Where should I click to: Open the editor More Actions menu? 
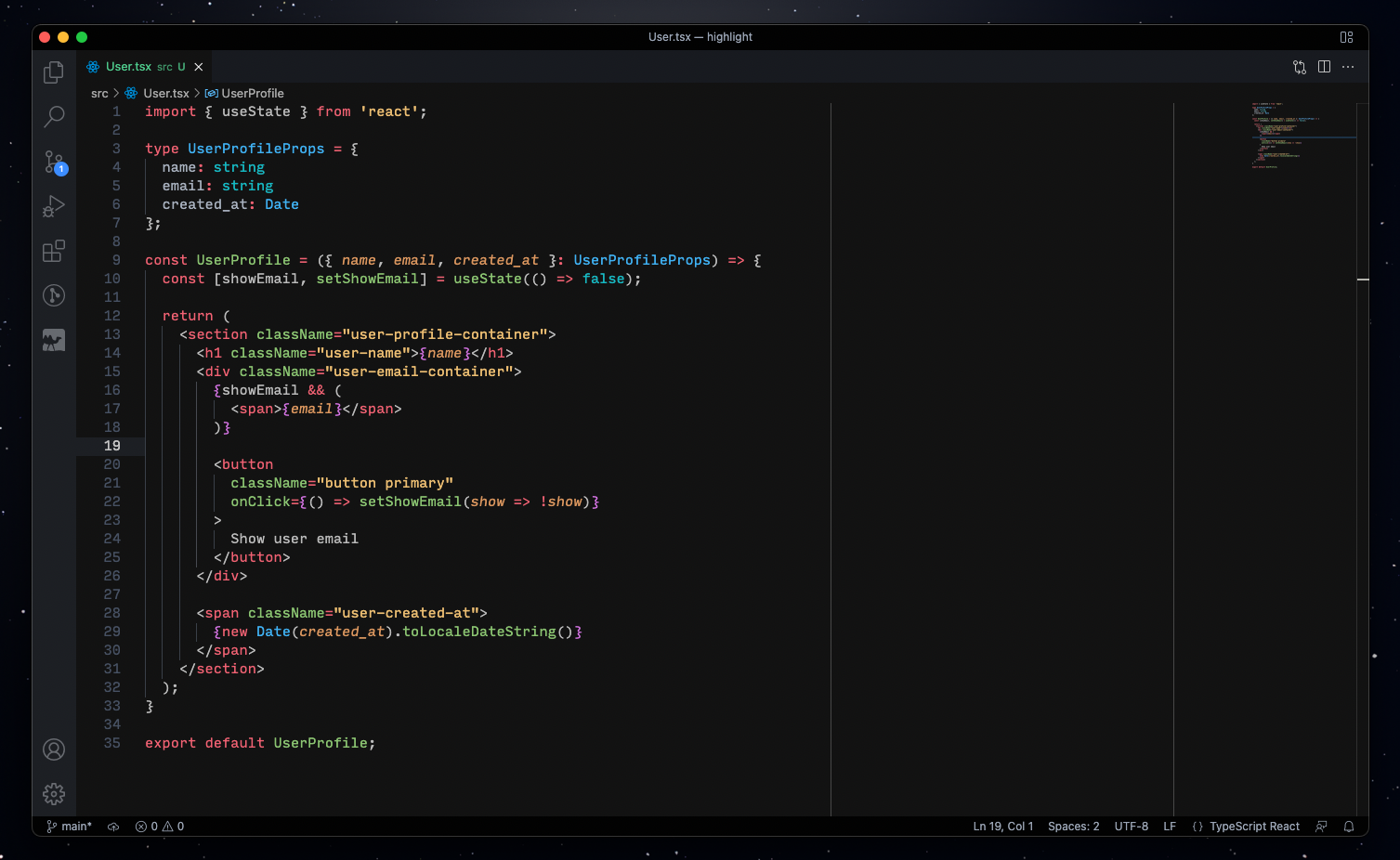tap(1348, 67)
